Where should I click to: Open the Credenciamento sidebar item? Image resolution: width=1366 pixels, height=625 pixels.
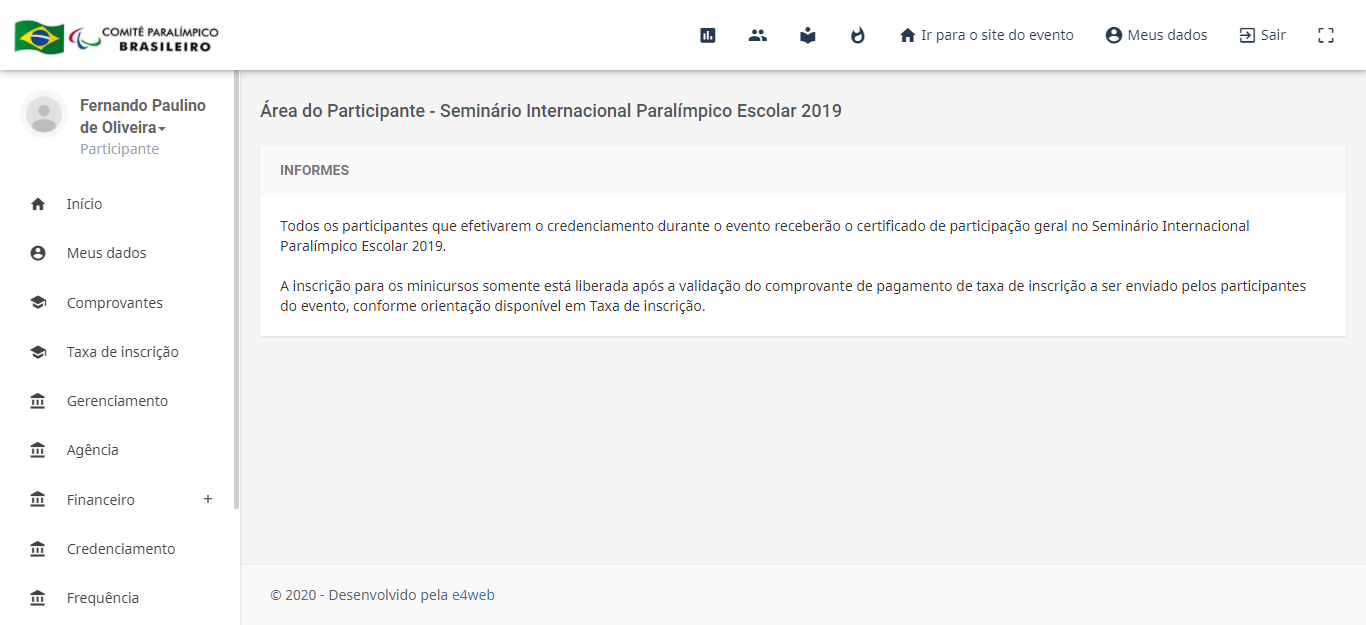pyautogui.click(x=120, y=549)
